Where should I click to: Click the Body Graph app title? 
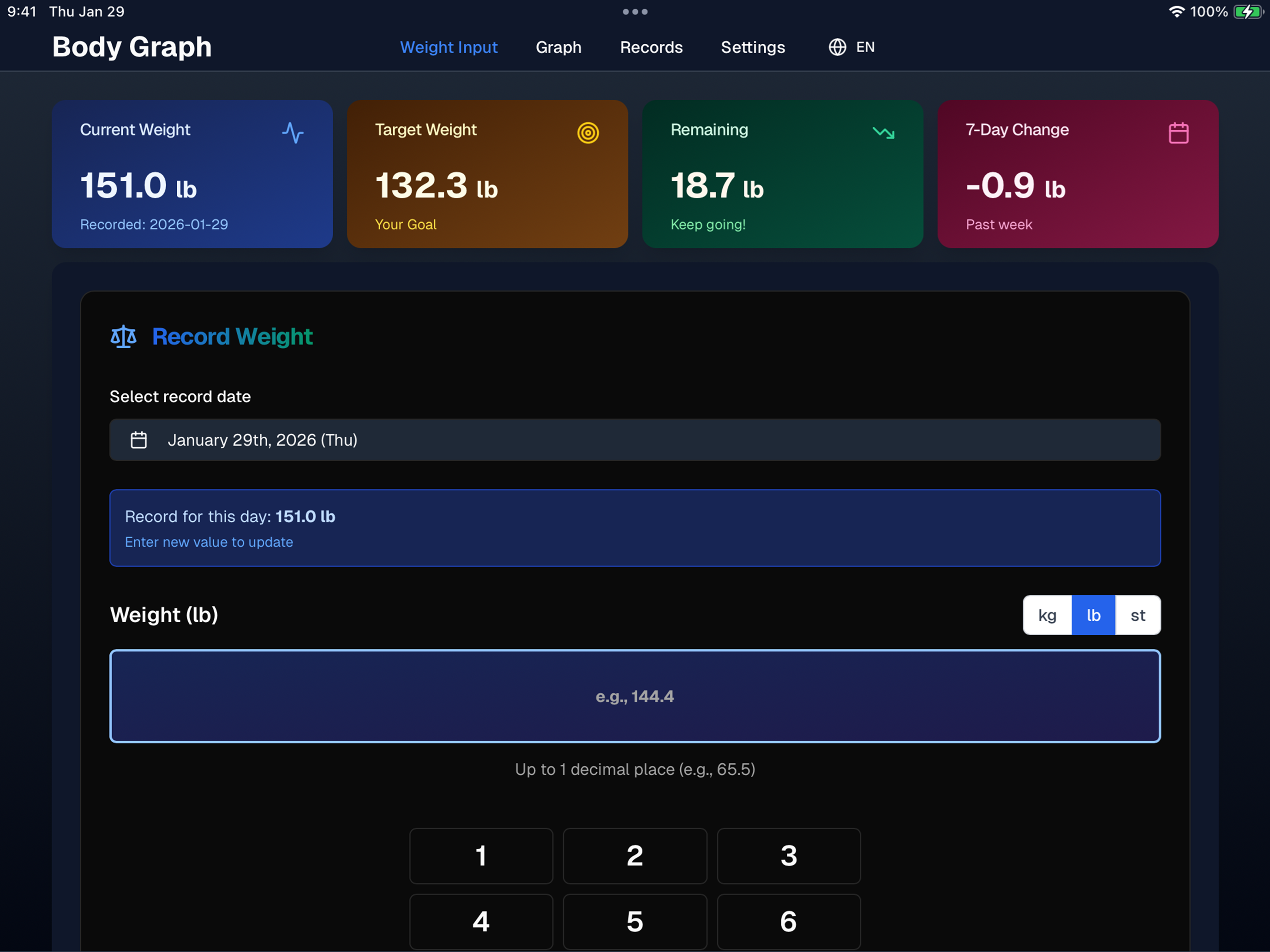tap(132, 47)
